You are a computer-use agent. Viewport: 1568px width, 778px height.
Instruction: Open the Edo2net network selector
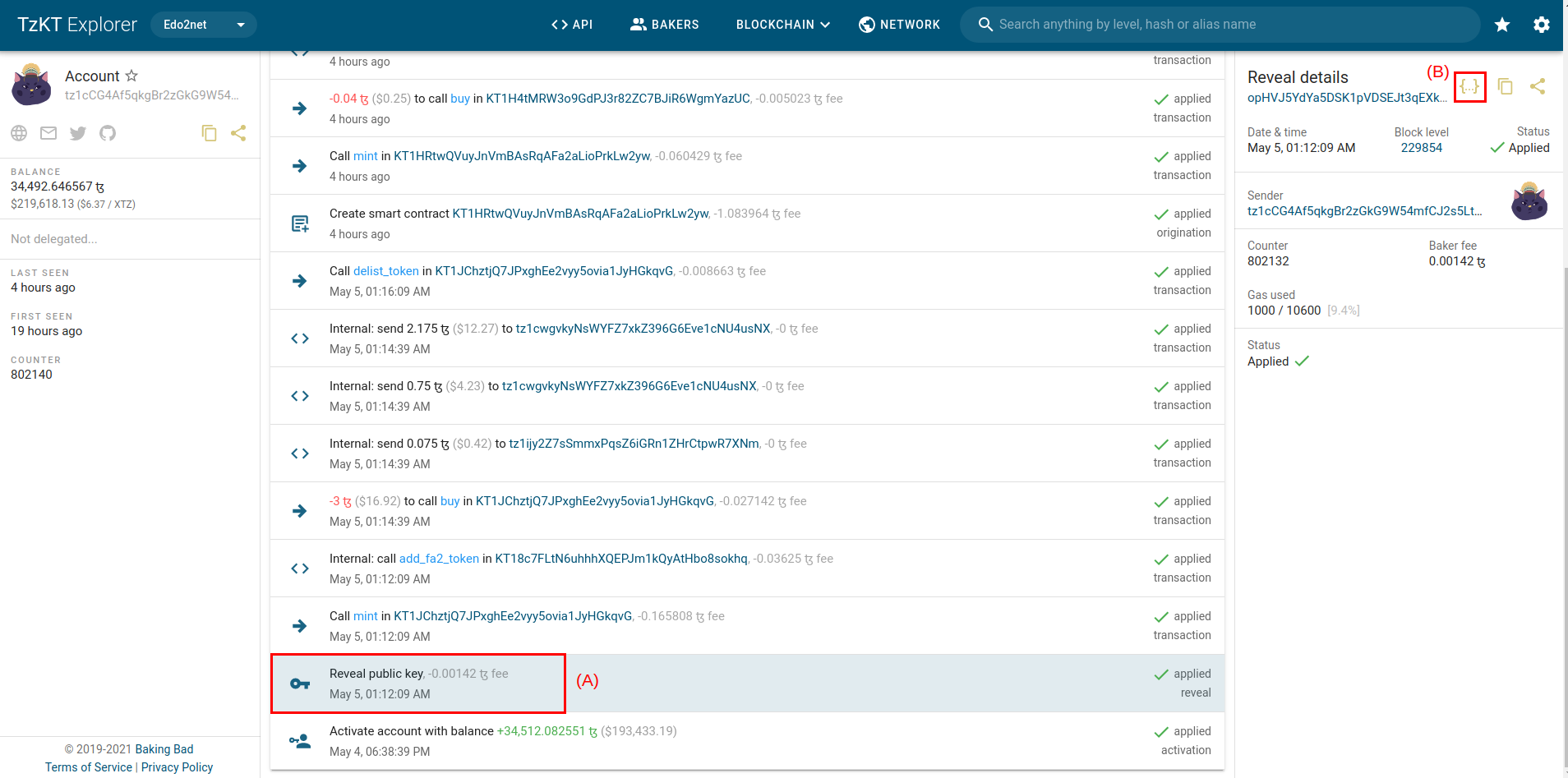pyautogui.click(x=202, y=24)
